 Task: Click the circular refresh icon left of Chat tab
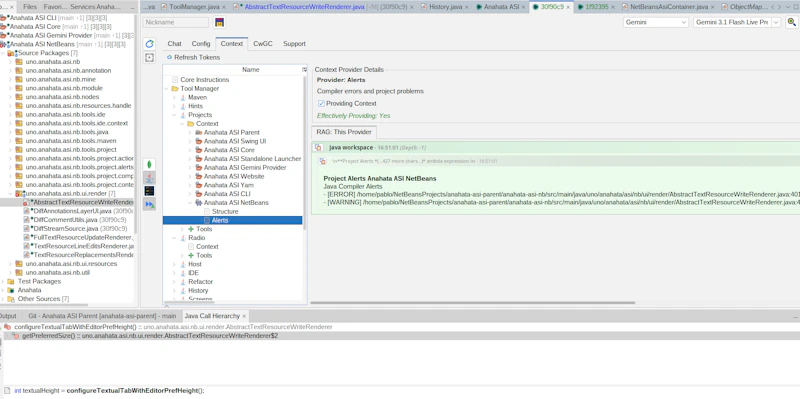tap(149, 44)
